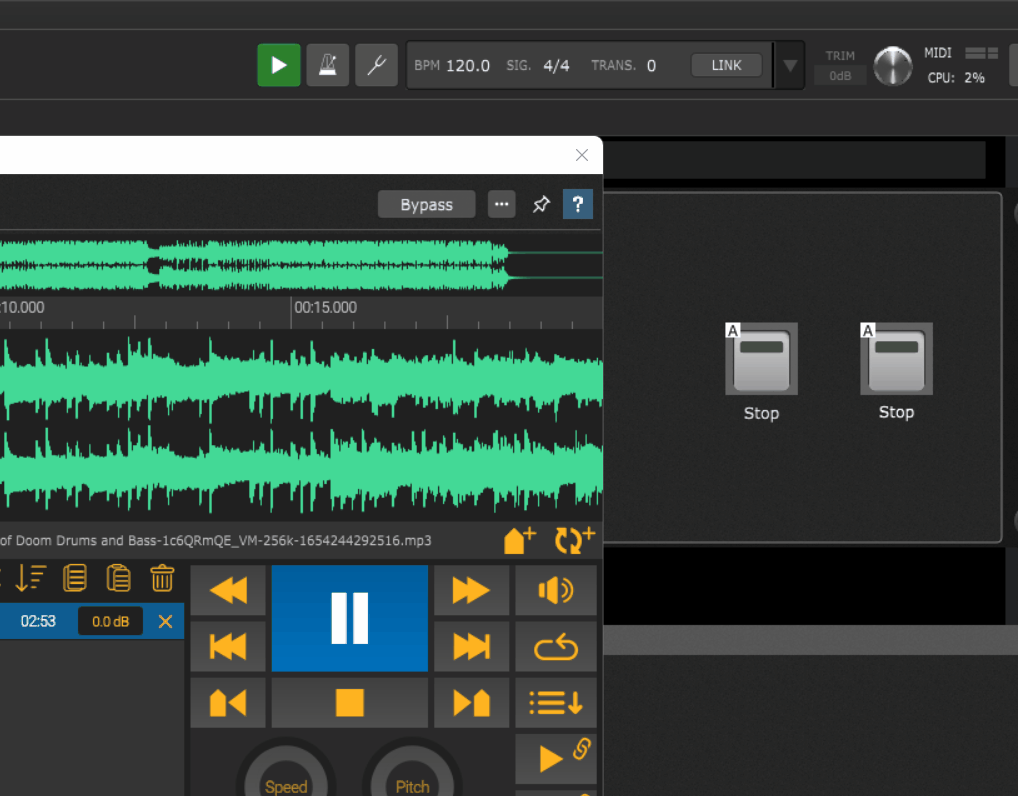The height and width of the screenshot is (796, 1018).
Task: Adjust the TRIM knob
Action: (x=892, y=66)
